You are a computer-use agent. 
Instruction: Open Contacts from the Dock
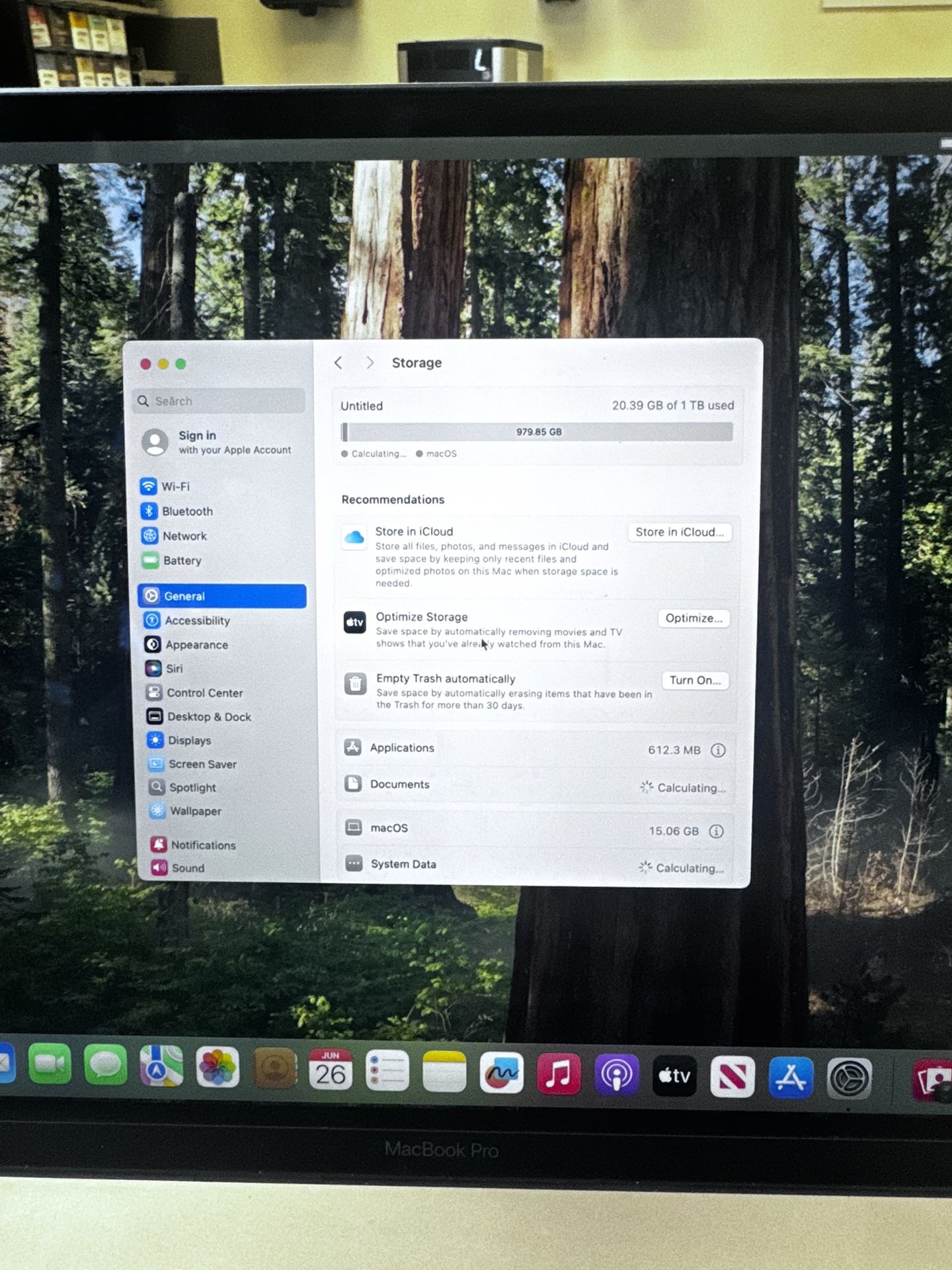click(x=274, y=1068)
